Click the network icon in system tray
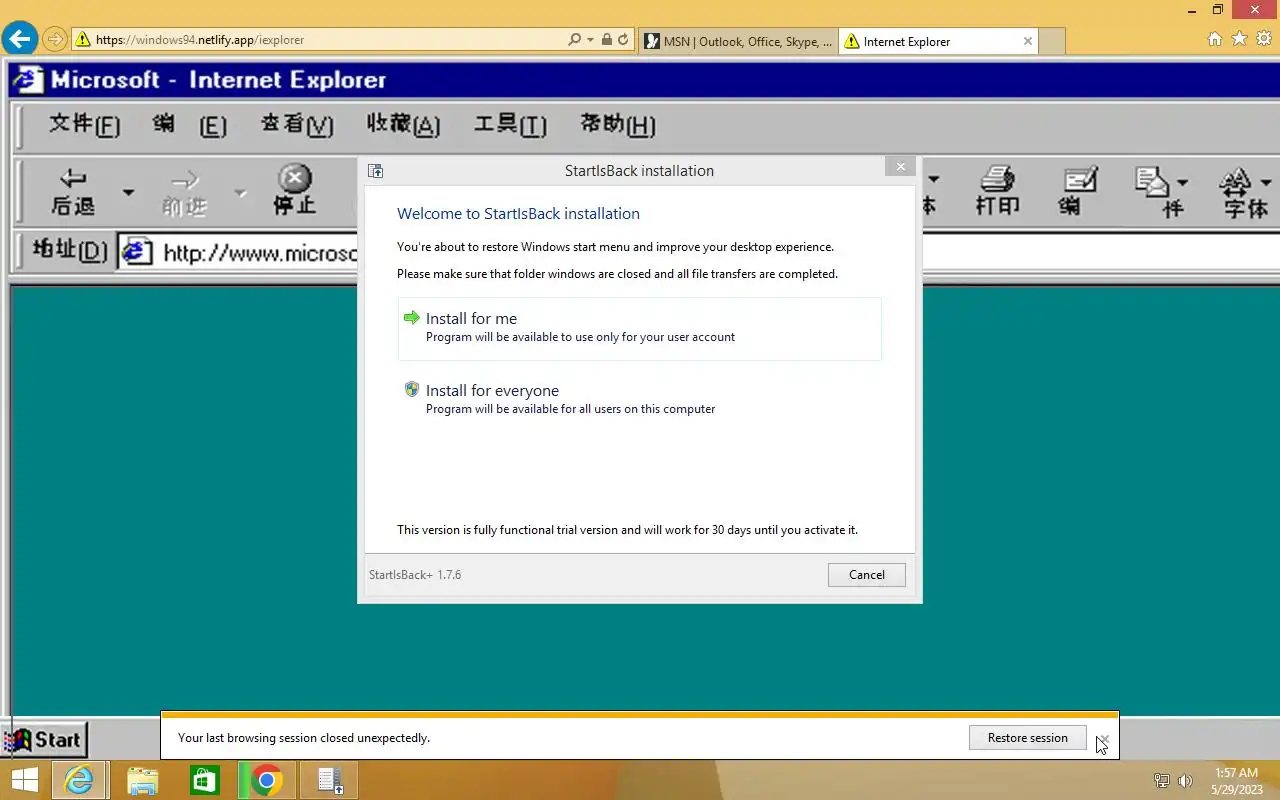 (1162, 781)
